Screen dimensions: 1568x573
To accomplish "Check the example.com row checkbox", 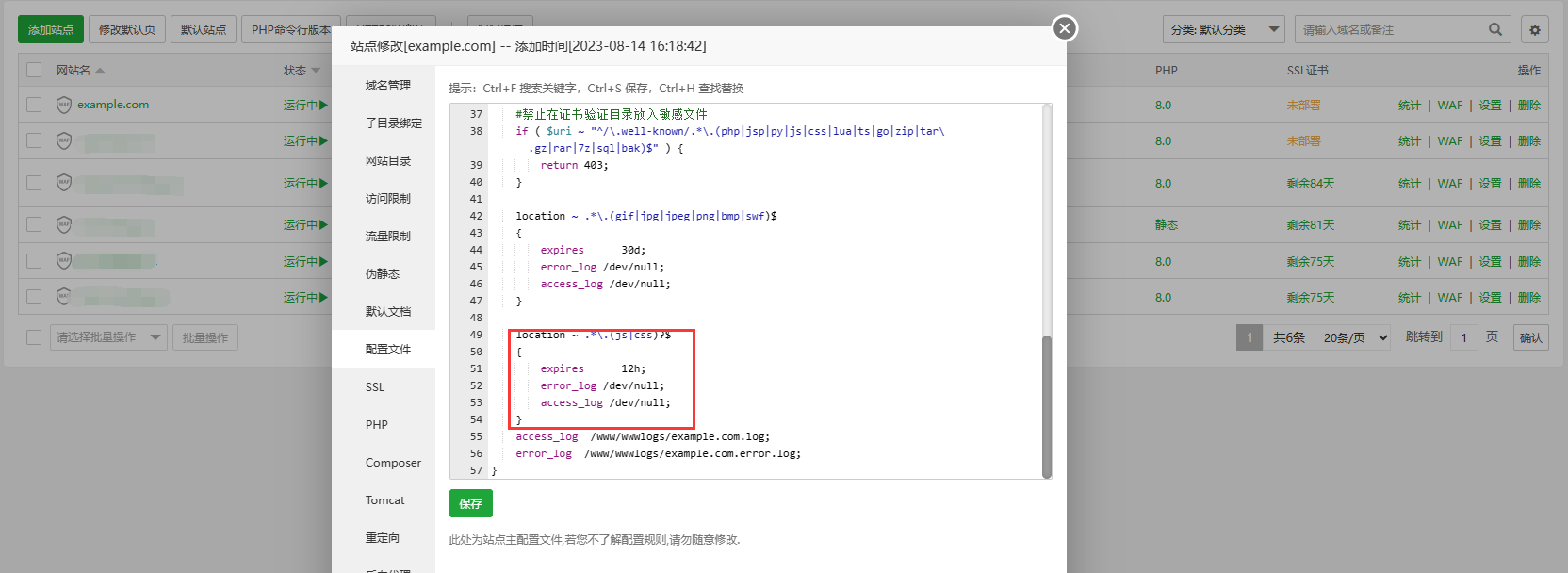I will click(x=34, y=105).
